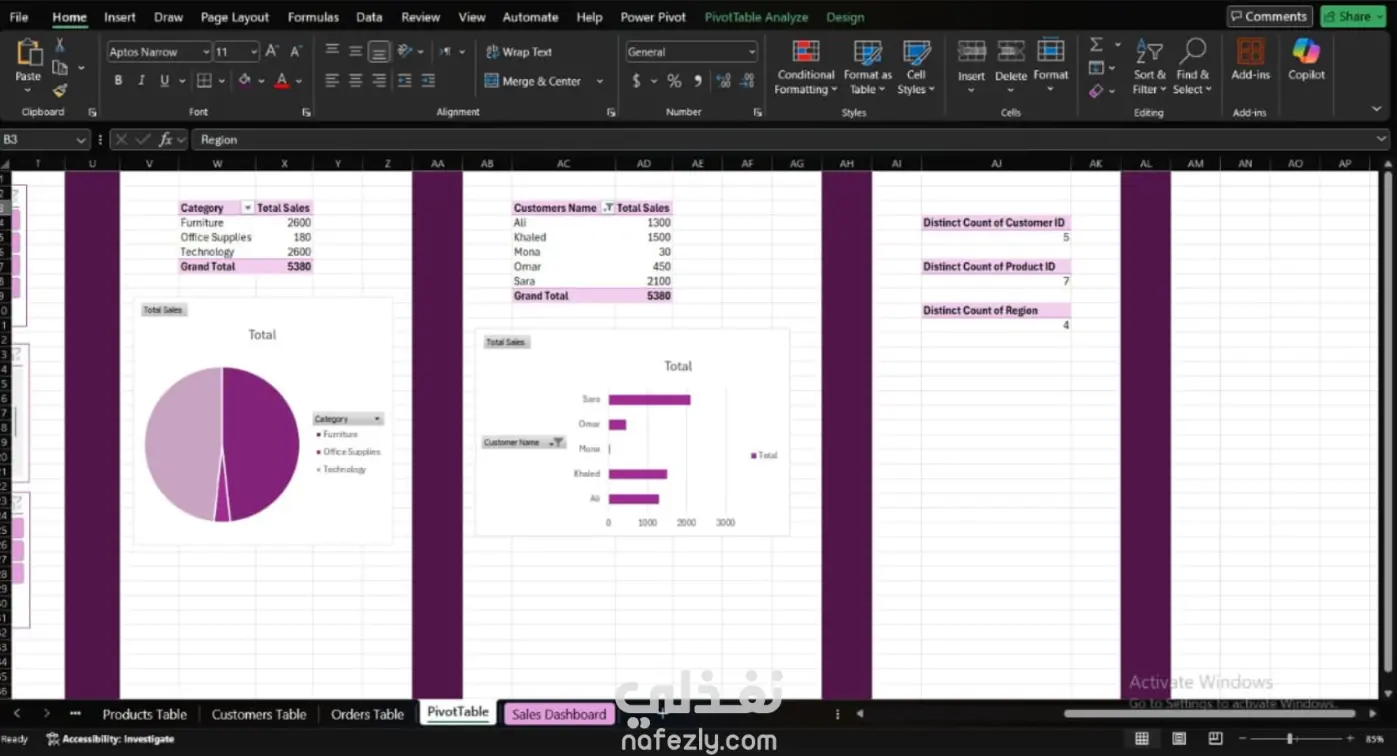Open Accessibility: Investigate in status bar
This screenshot has height=756, width=1397.
point(109,739)
